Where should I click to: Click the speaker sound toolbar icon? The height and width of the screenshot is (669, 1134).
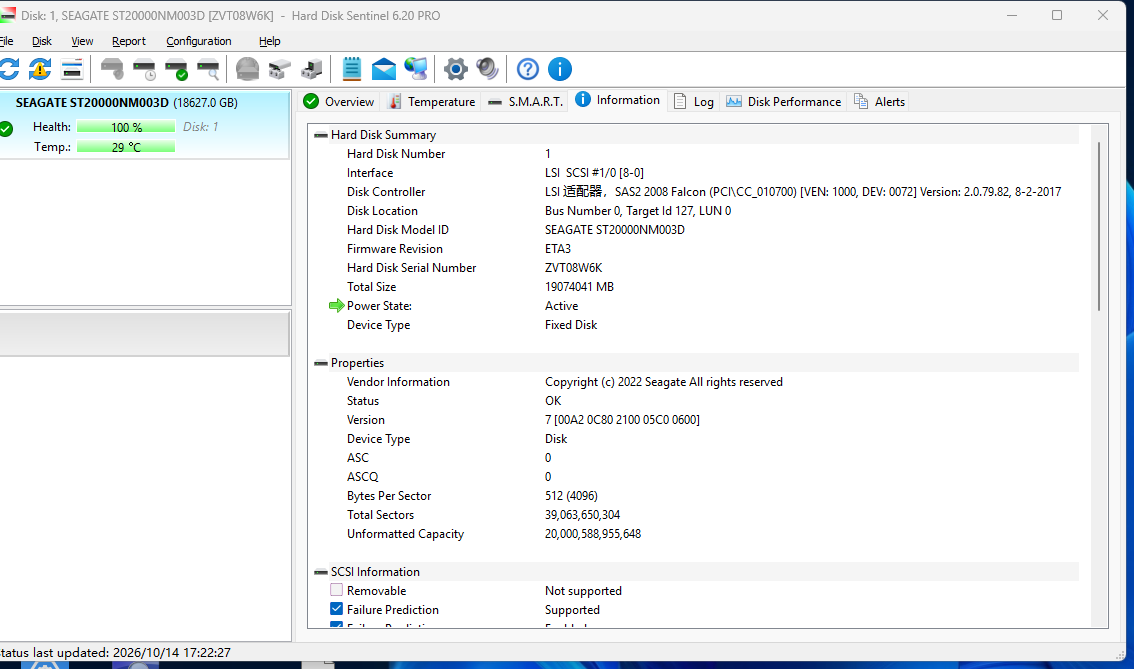pos(487,69)
